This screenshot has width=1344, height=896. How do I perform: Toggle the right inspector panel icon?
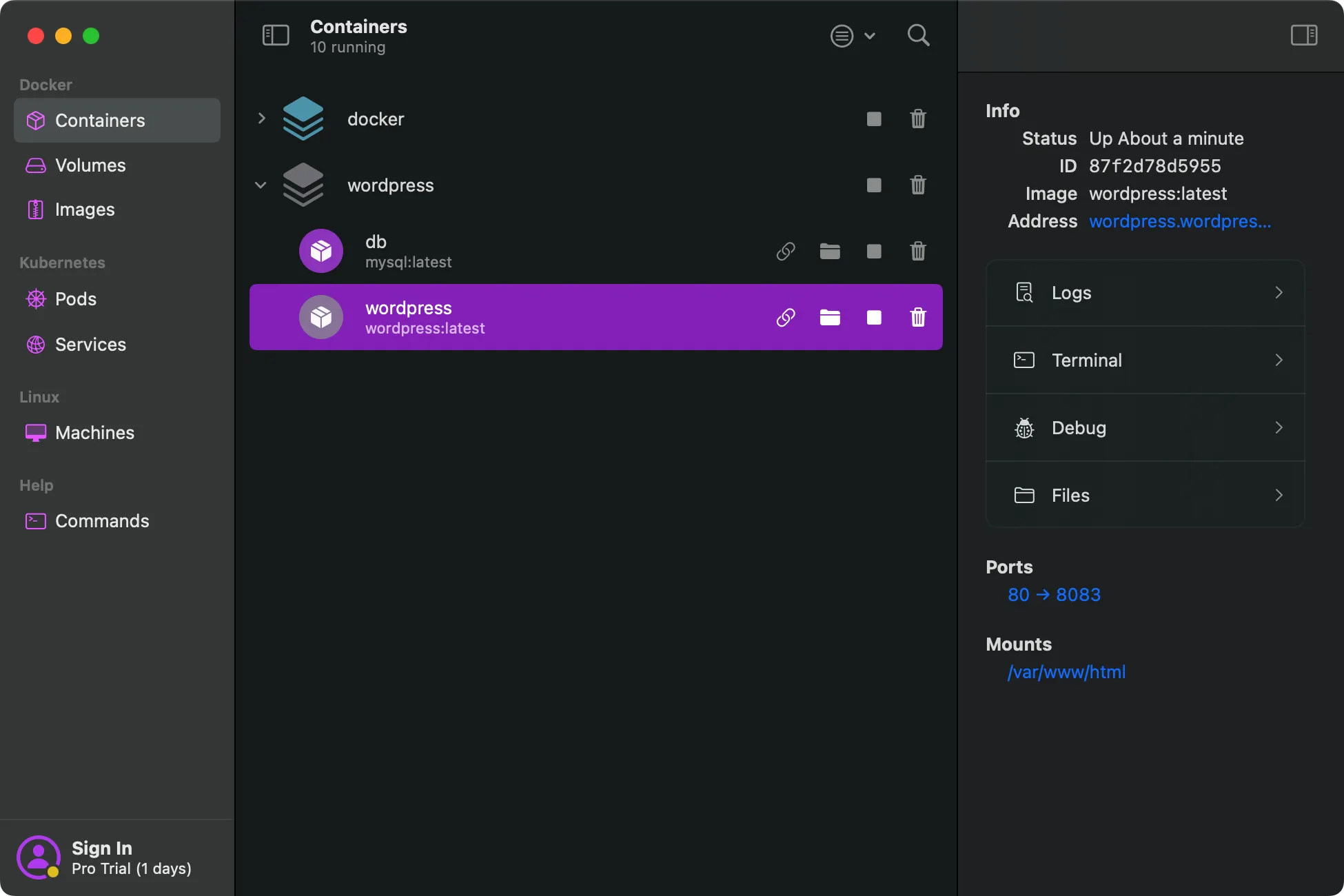(1304, 35)
